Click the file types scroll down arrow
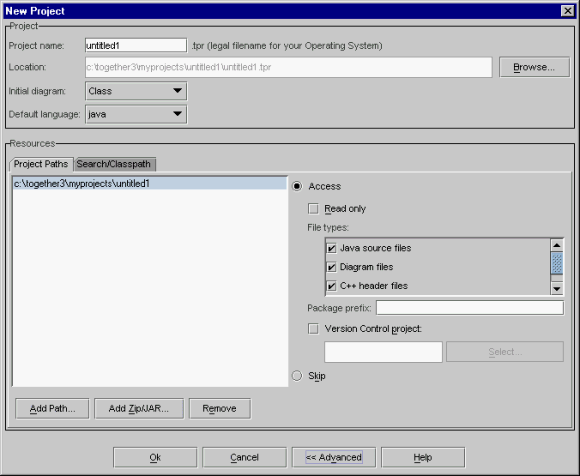This screenshot has width=580, height=476. (x=557, y=288)
